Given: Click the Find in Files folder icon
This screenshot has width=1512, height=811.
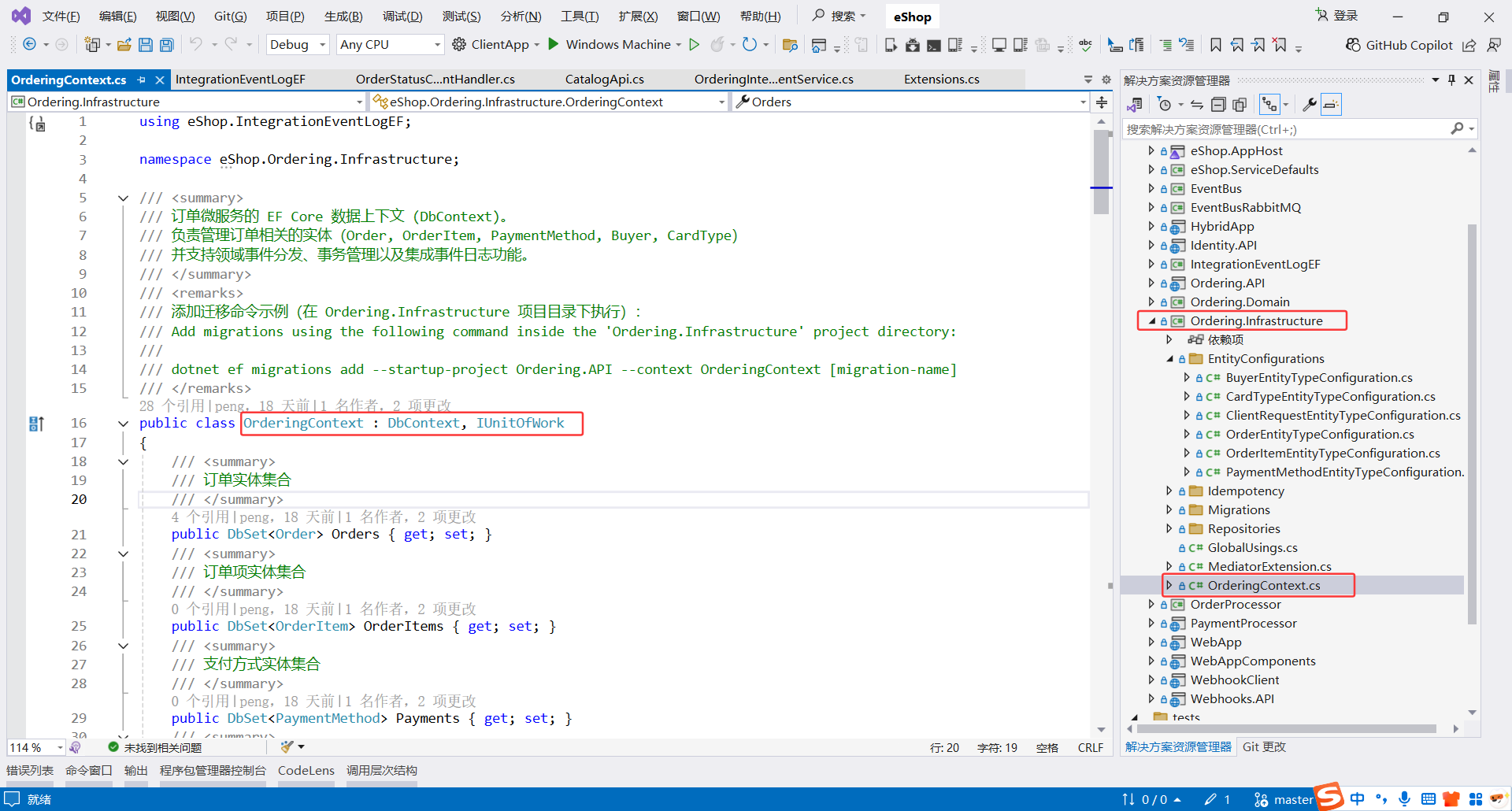Looking at the screenshot, I should [790, 45].
